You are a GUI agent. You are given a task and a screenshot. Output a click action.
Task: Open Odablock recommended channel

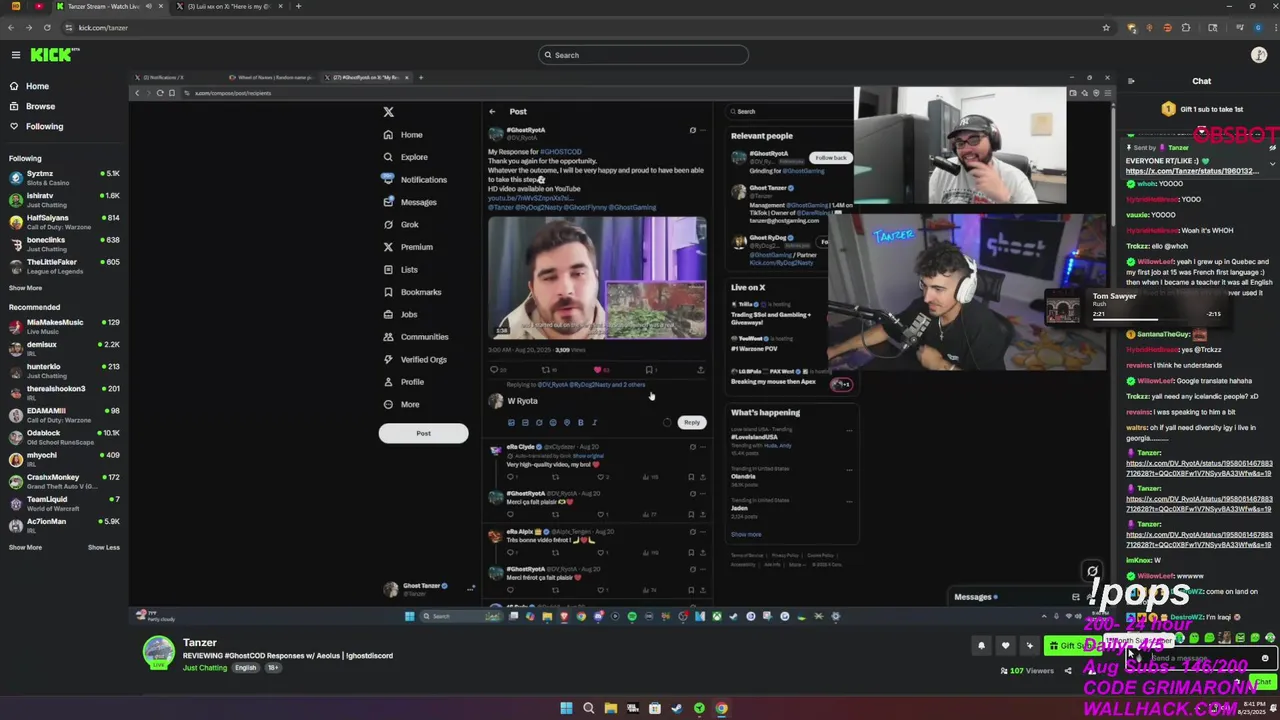point(64,436)
